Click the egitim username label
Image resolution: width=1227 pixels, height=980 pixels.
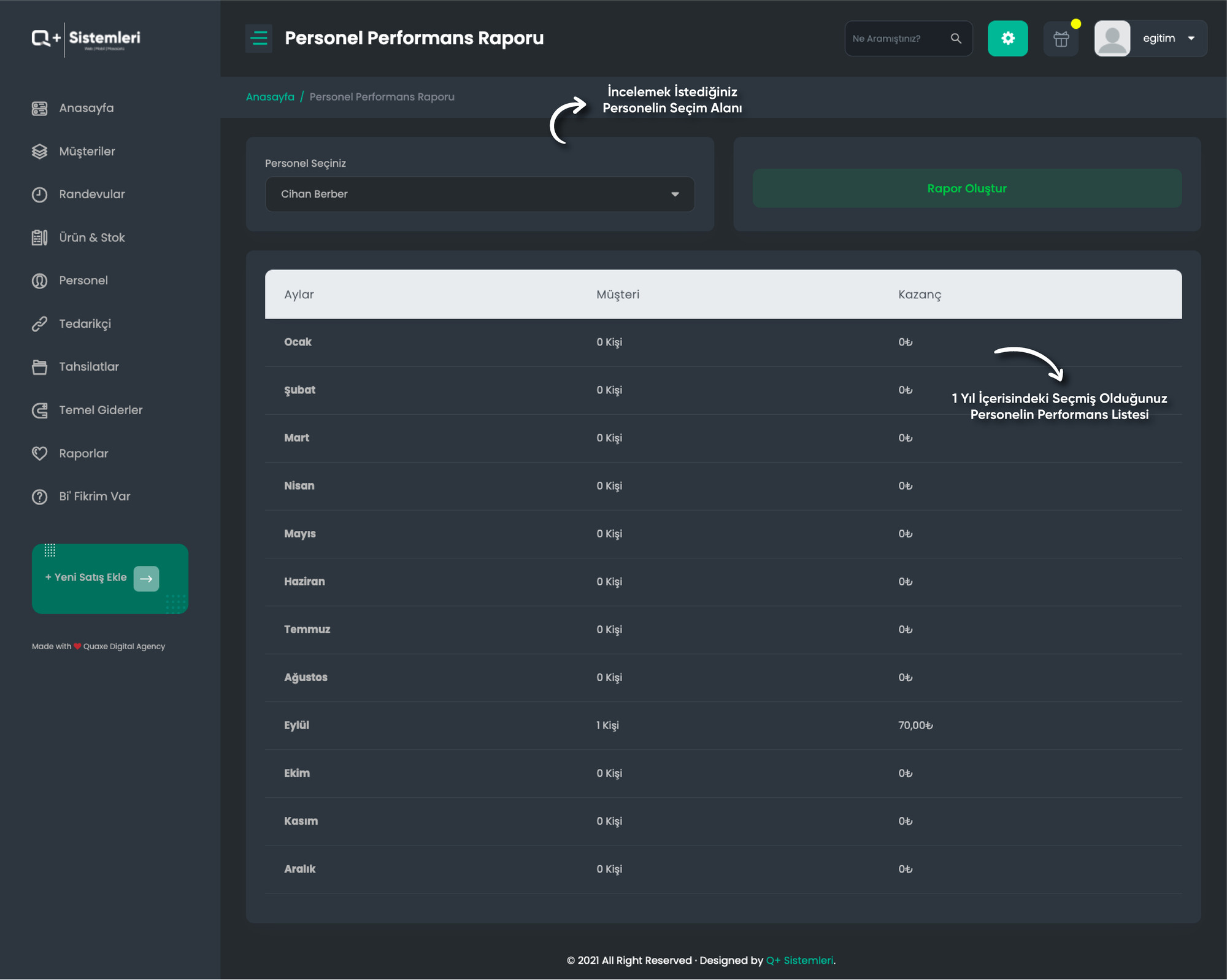(1159, 38)
